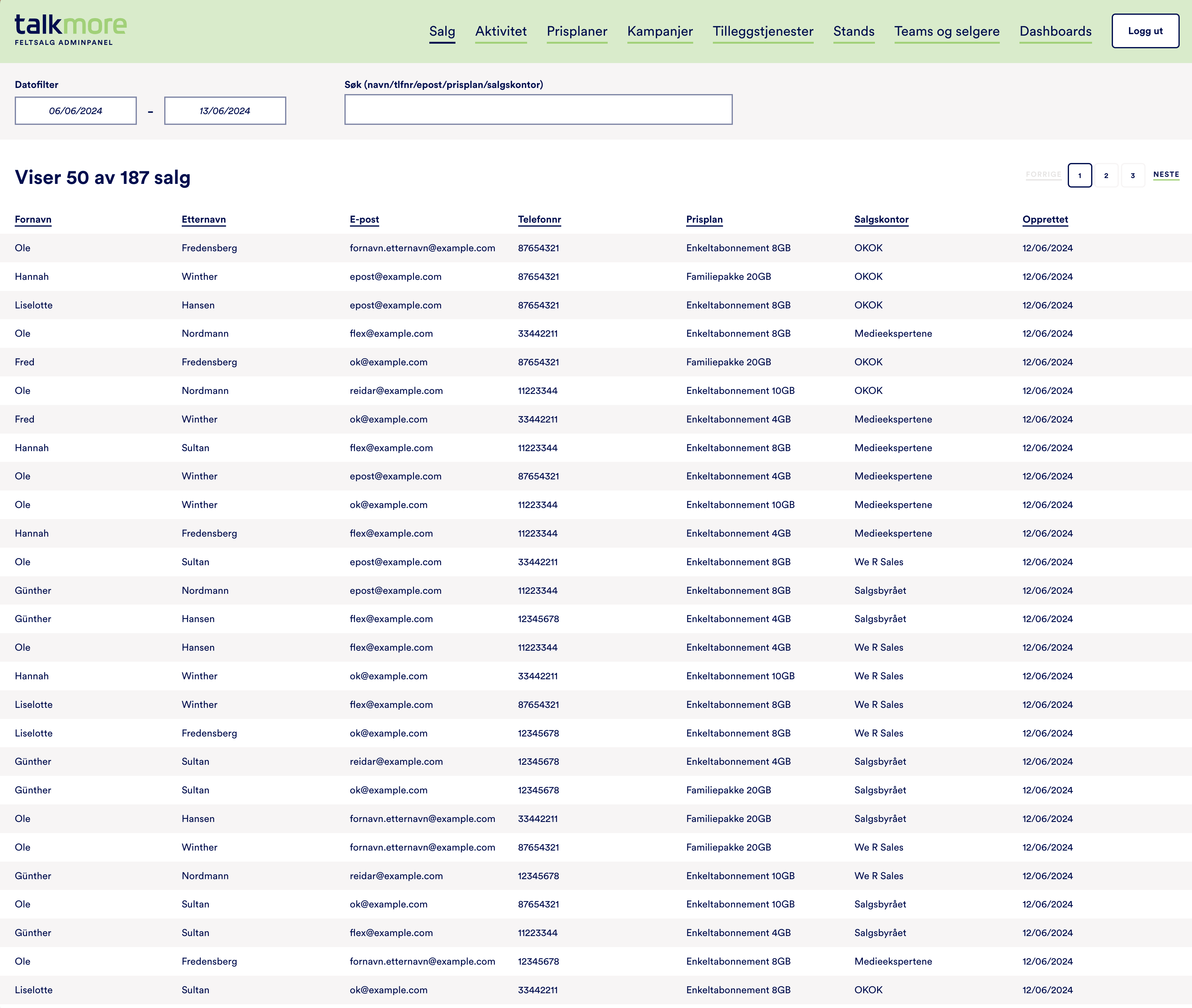The height and width of the screenshot is (1008, 1192).
Task: Sort the table by Etternavn
Action: tap(203, 220)
